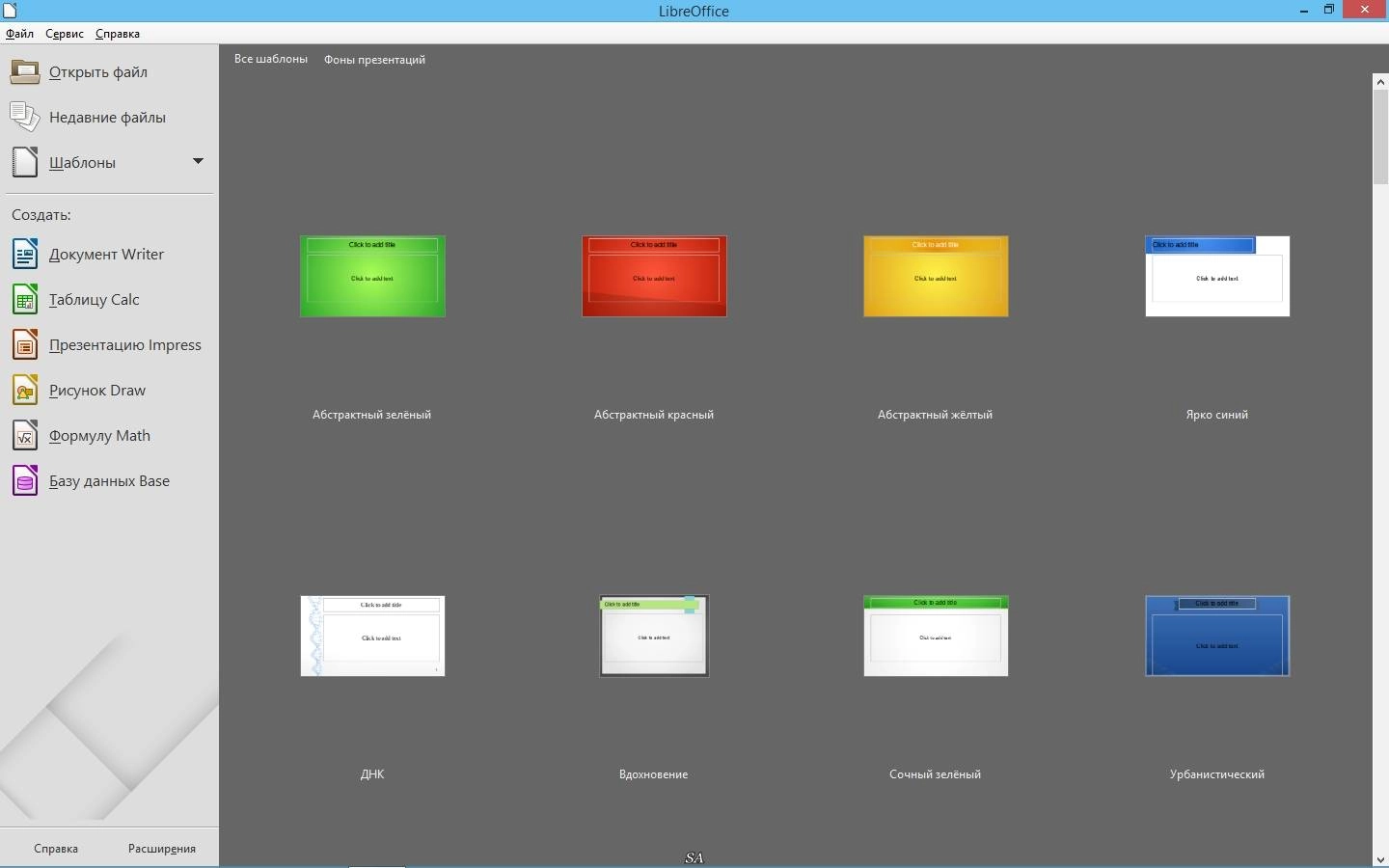
Task: Click the Вдохновение caption text
Action: 654,774
